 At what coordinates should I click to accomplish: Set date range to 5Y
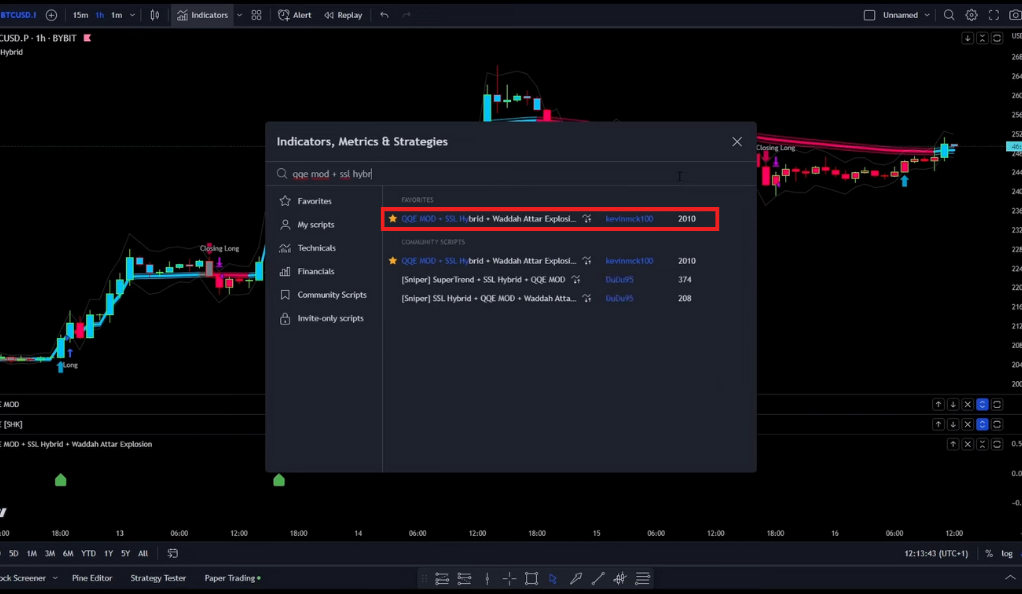click(125, 554)
